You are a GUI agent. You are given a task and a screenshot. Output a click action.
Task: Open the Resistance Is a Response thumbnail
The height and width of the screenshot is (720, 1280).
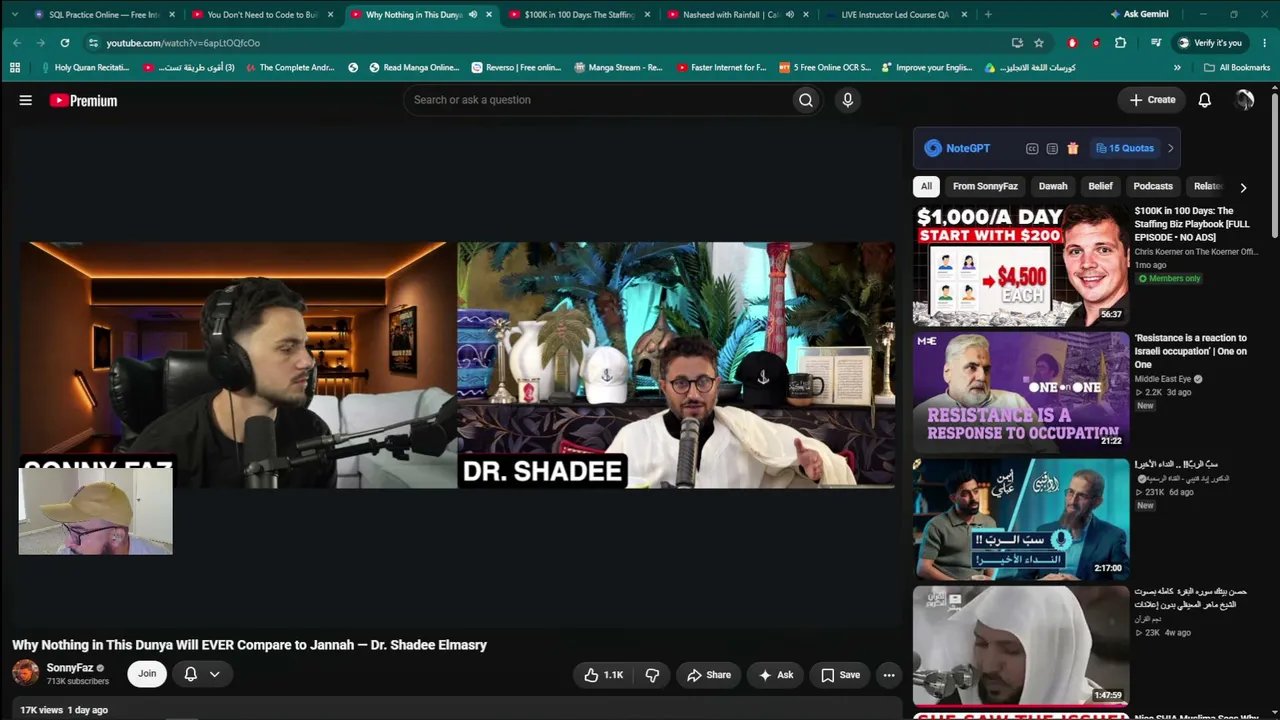click(1020, 392)
